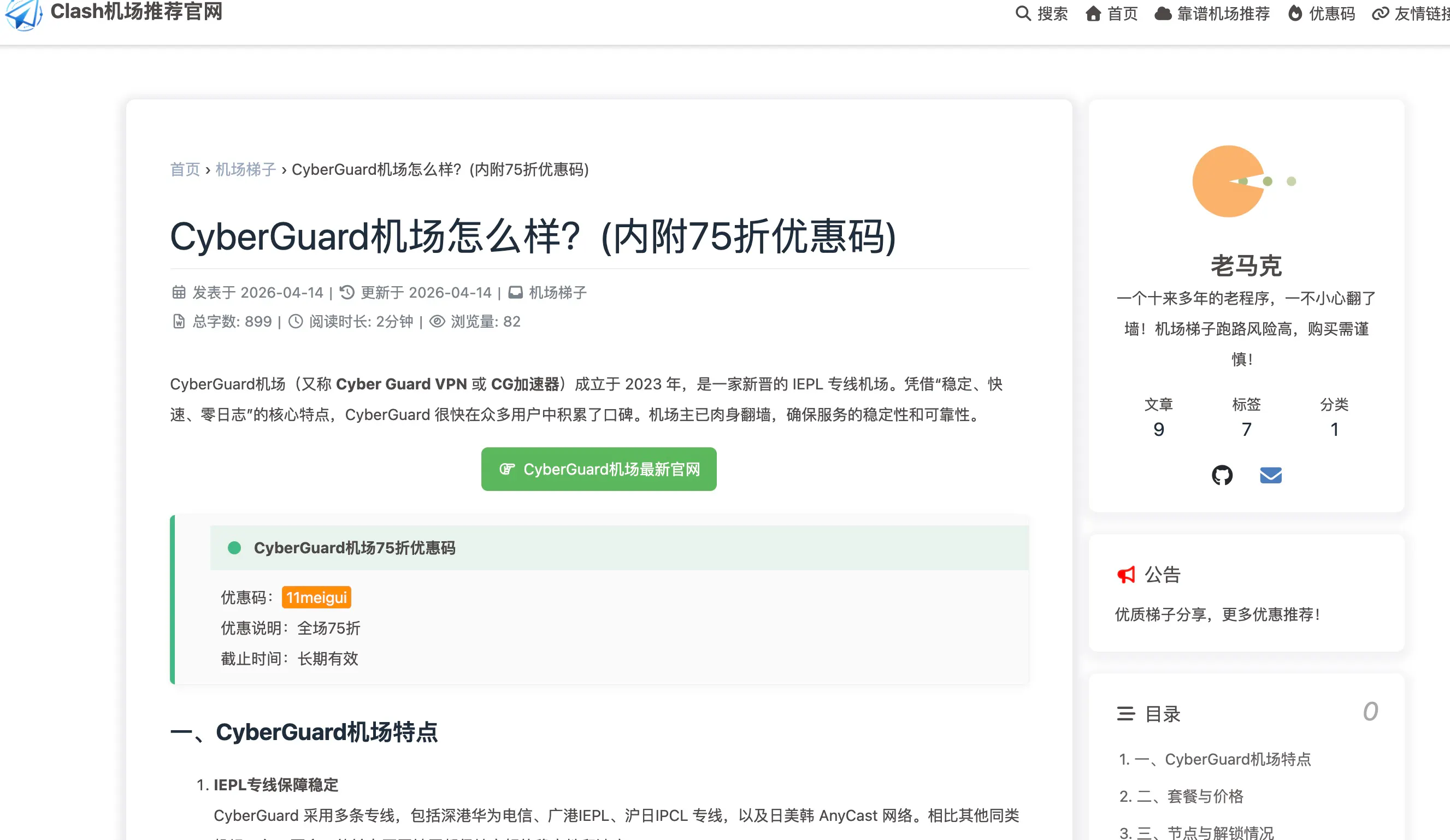Image resolution: width=1450 pixels, height=840 pixels.
Task: Open the 机场梯子 category link in meta
Action: (x=558, y=292)
